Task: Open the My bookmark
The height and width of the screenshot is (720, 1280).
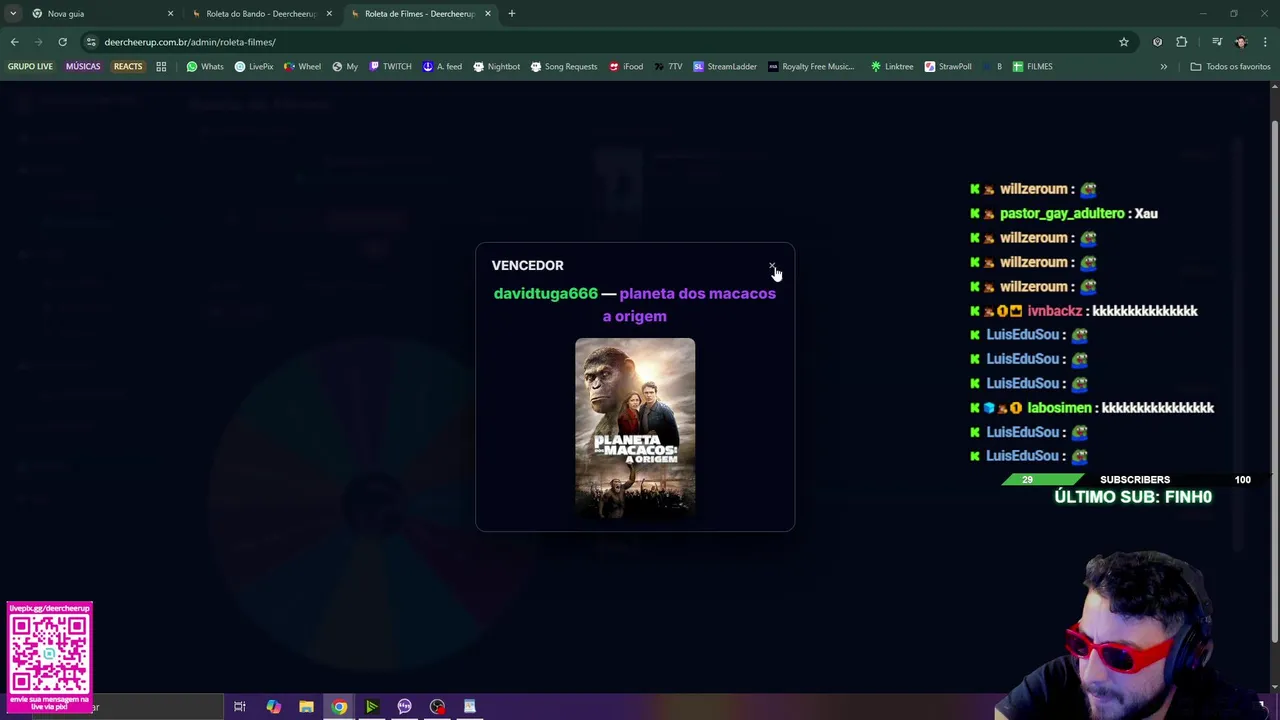Action: coord(345,67)
